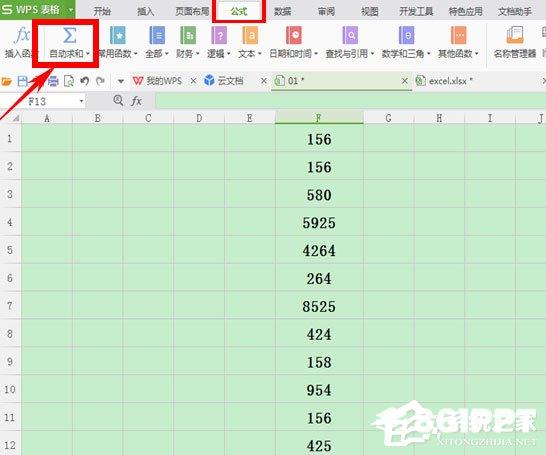This screenshot has height=455, width=546.
Task: Click the formula bar input field
Action: (x=350, y=101)
